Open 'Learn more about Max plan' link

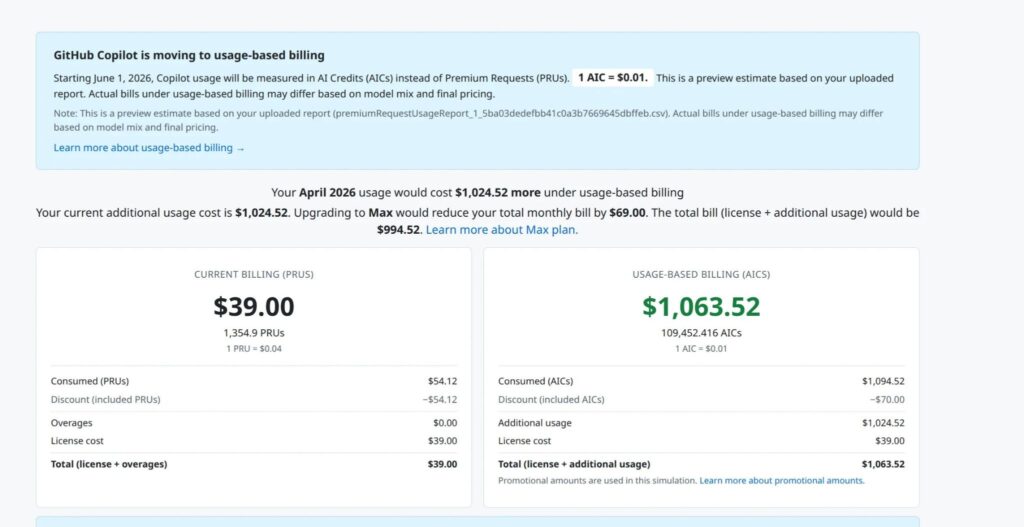pyautogui.click(x=502, y=230)
